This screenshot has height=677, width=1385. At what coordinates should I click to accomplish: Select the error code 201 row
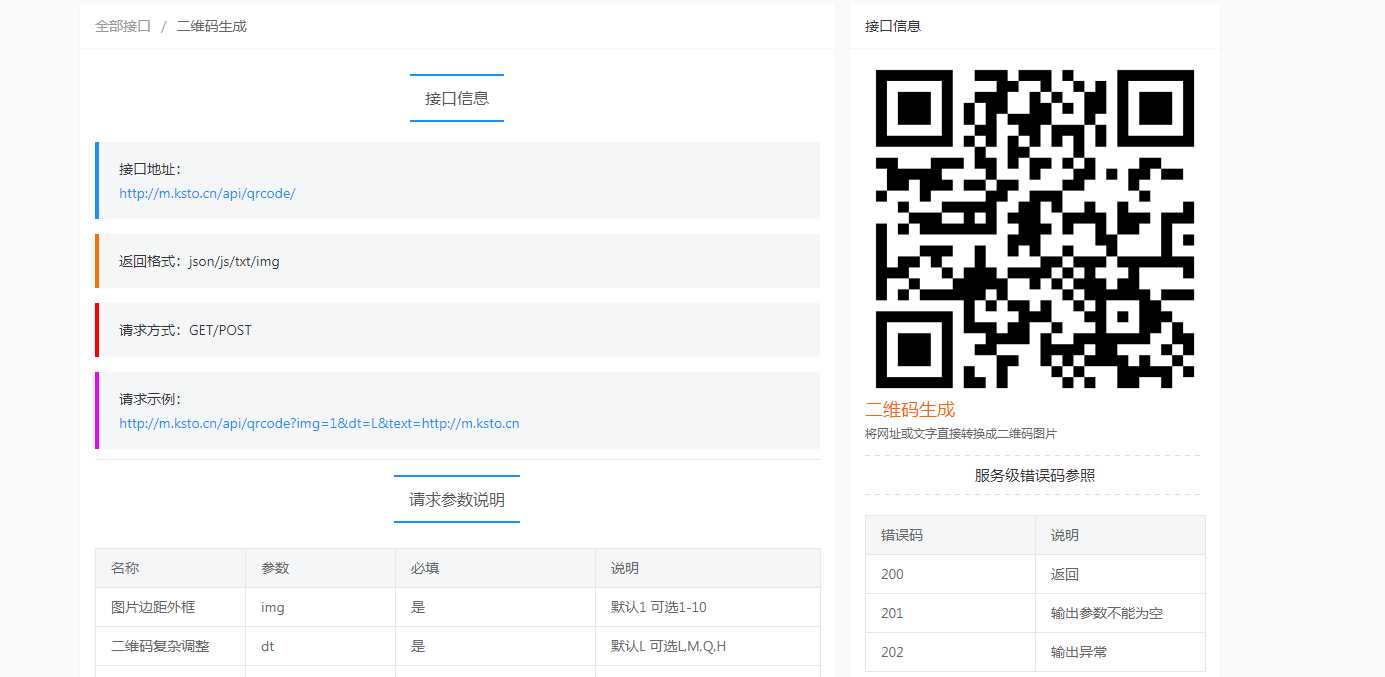pyautogui.click(x=1035, y=613)
